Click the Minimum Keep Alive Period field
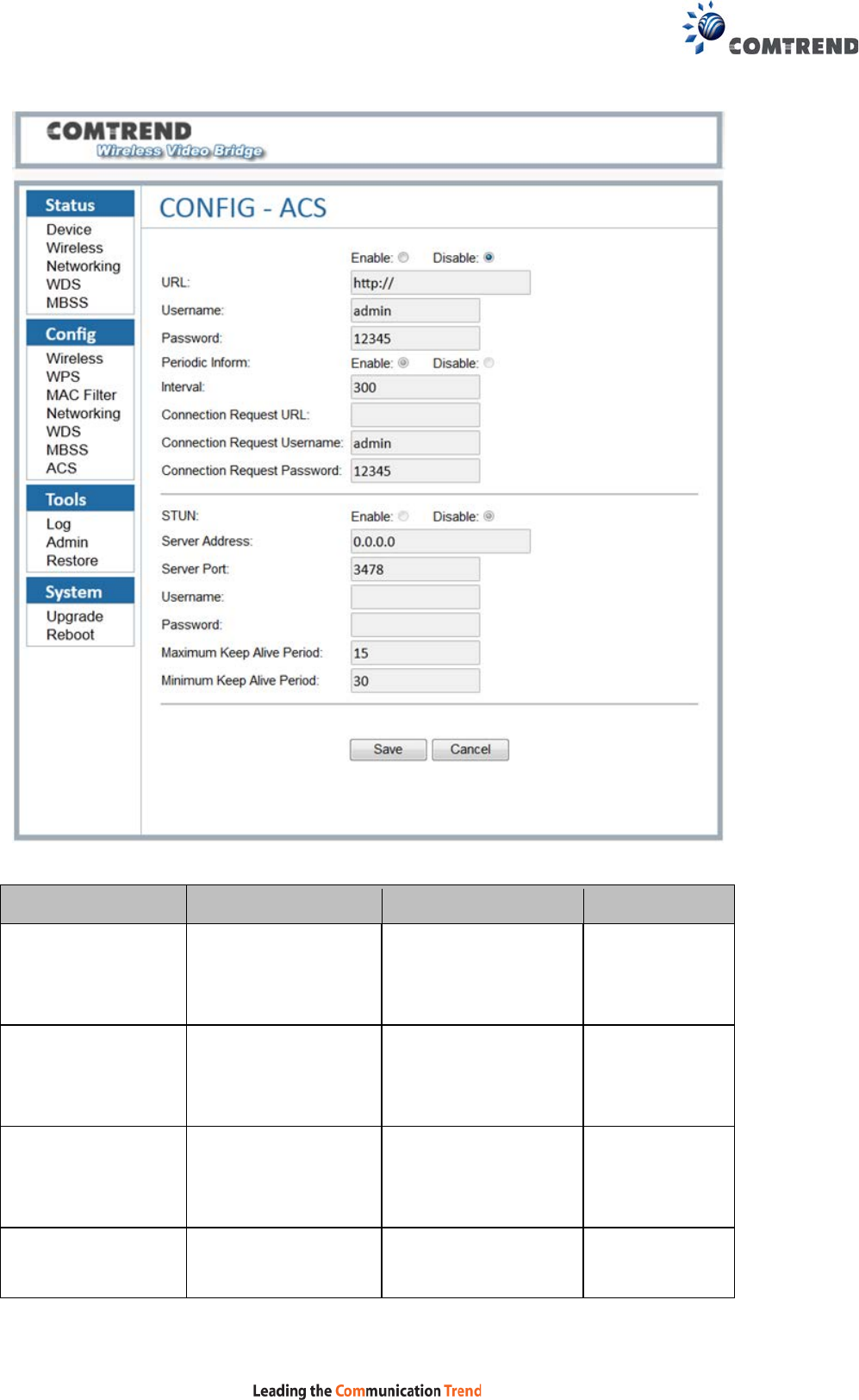This screenshot has width=859, height=1400. [415, 680]
